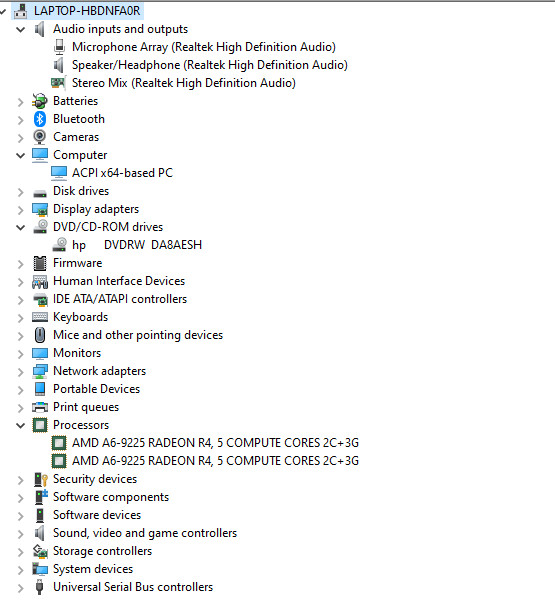This screenshot has width=555, height=611.
Task: Click the Batteries category icon
Action: coord(40,101)
